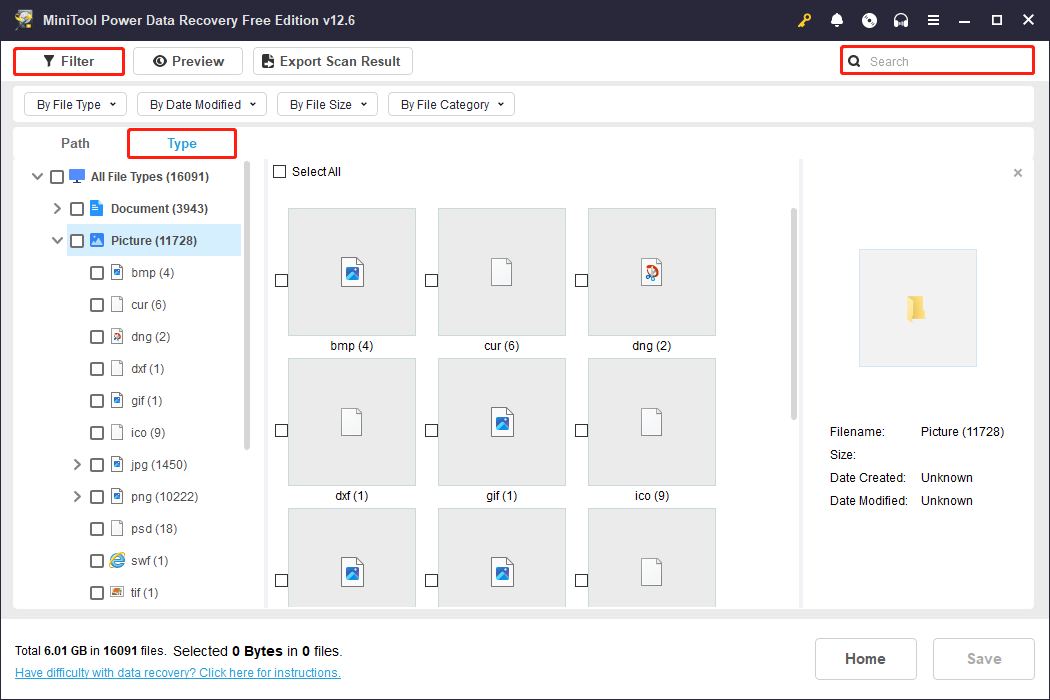1050x700 pixels.
Task: Click the license key icon in title bar
Action: point(804,19)
